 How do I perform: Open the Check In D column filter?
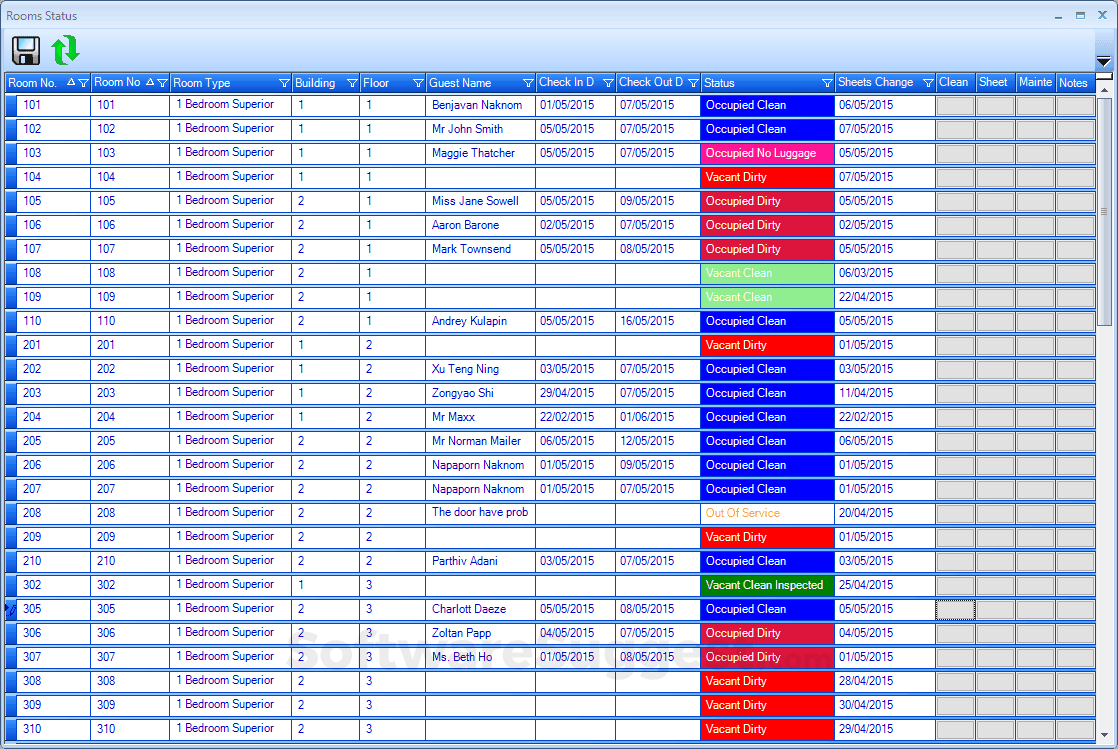click(607, 83)
